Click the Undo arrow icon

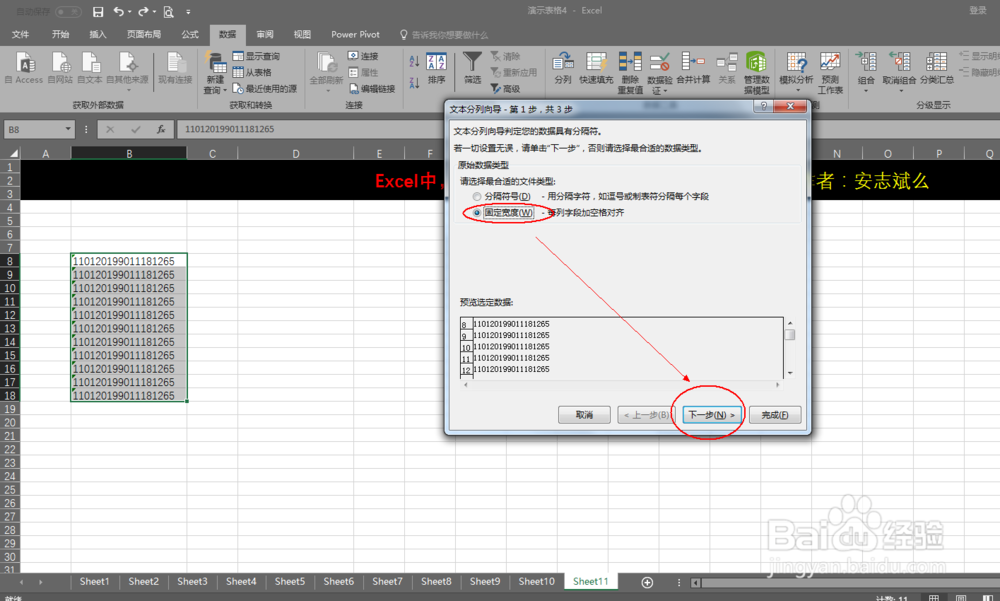(x=119, y=11)
